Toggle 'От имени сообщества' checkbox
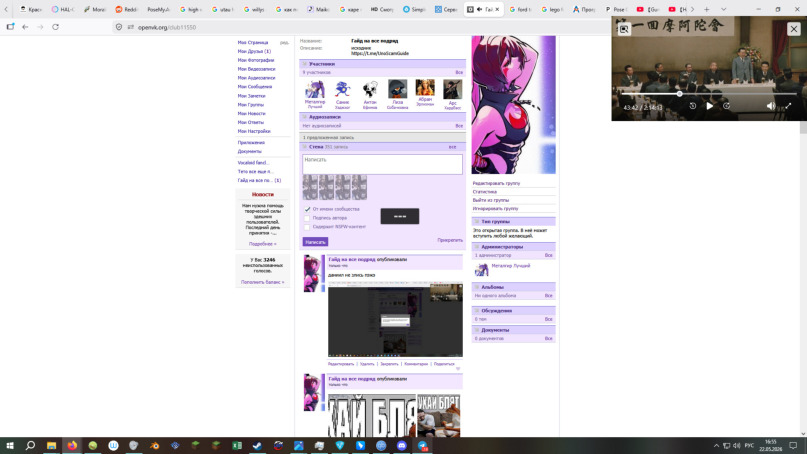The height and width of the screenshot is (454, 807). (307, 209)
